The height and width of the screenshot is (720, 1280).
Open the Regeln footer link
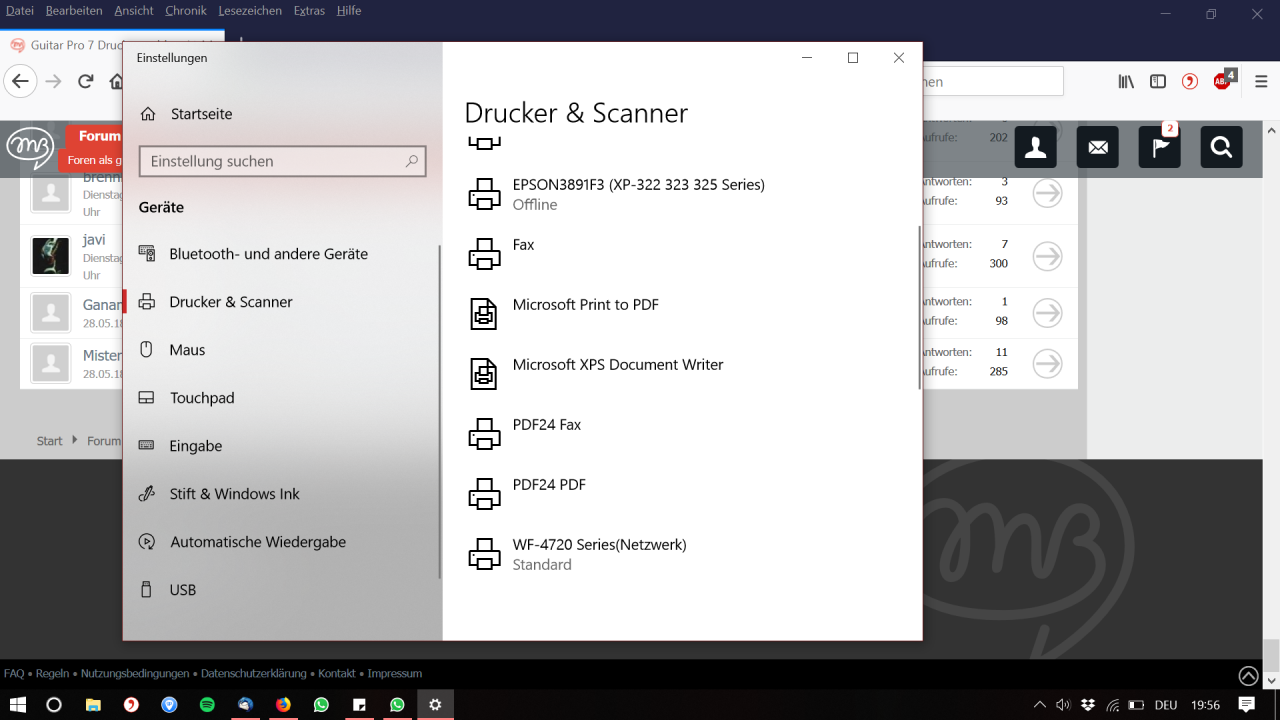[x=52, y=674]
